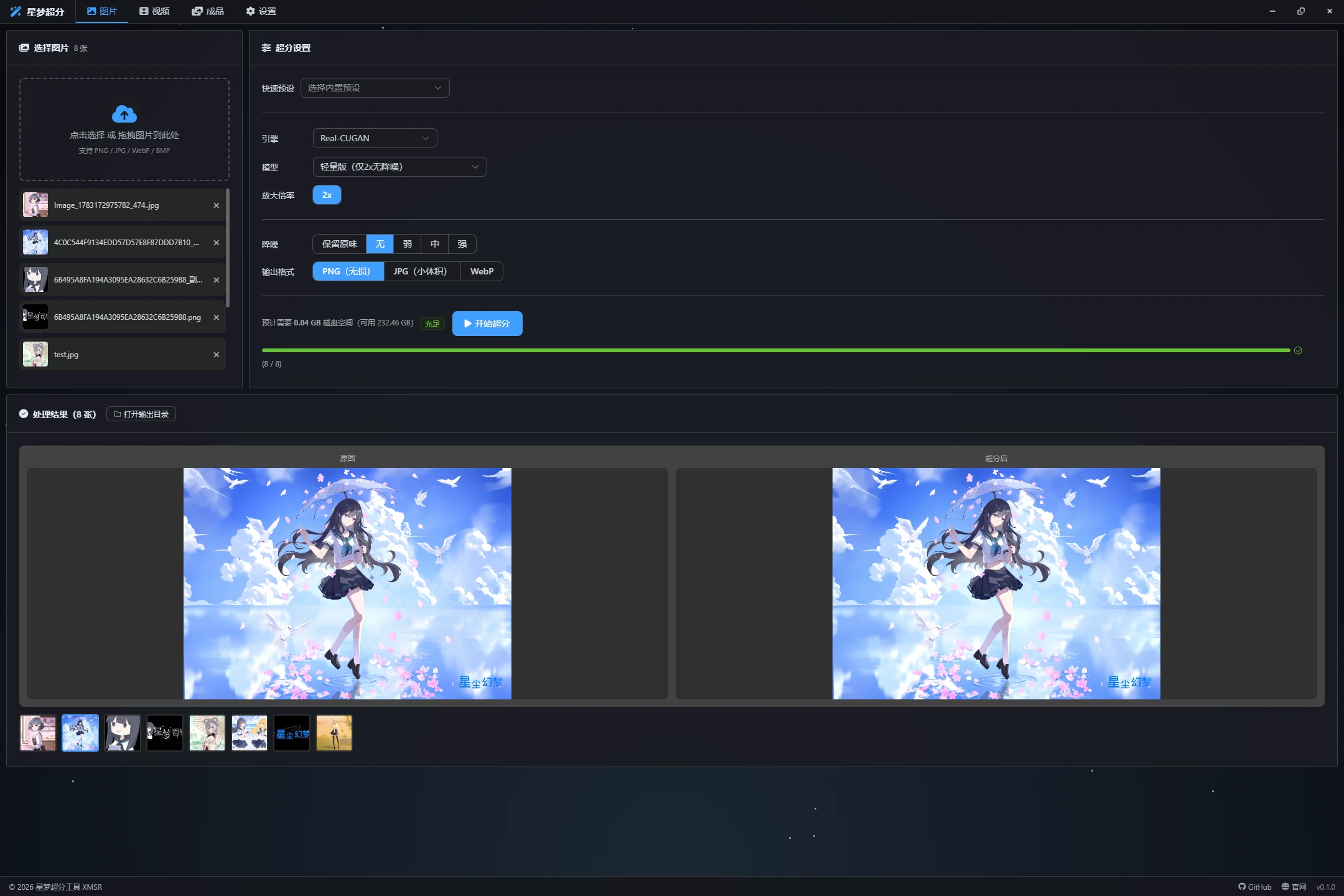Select the 6B495A8FA194A3095EA28632C6B259B8 副本 file row

[x=123, y=280]
